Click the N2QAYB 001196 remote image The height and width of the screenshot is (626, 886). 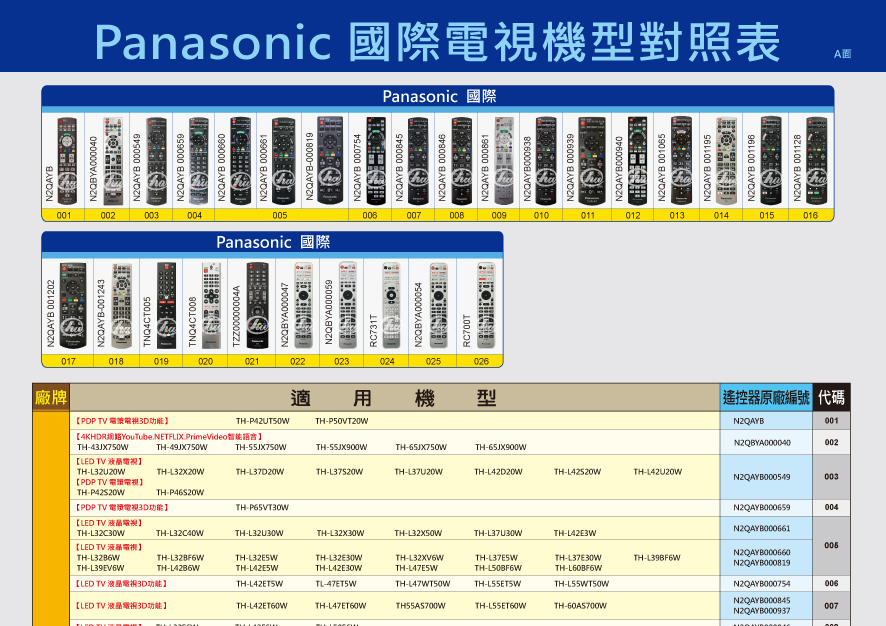tap(771, 160)
